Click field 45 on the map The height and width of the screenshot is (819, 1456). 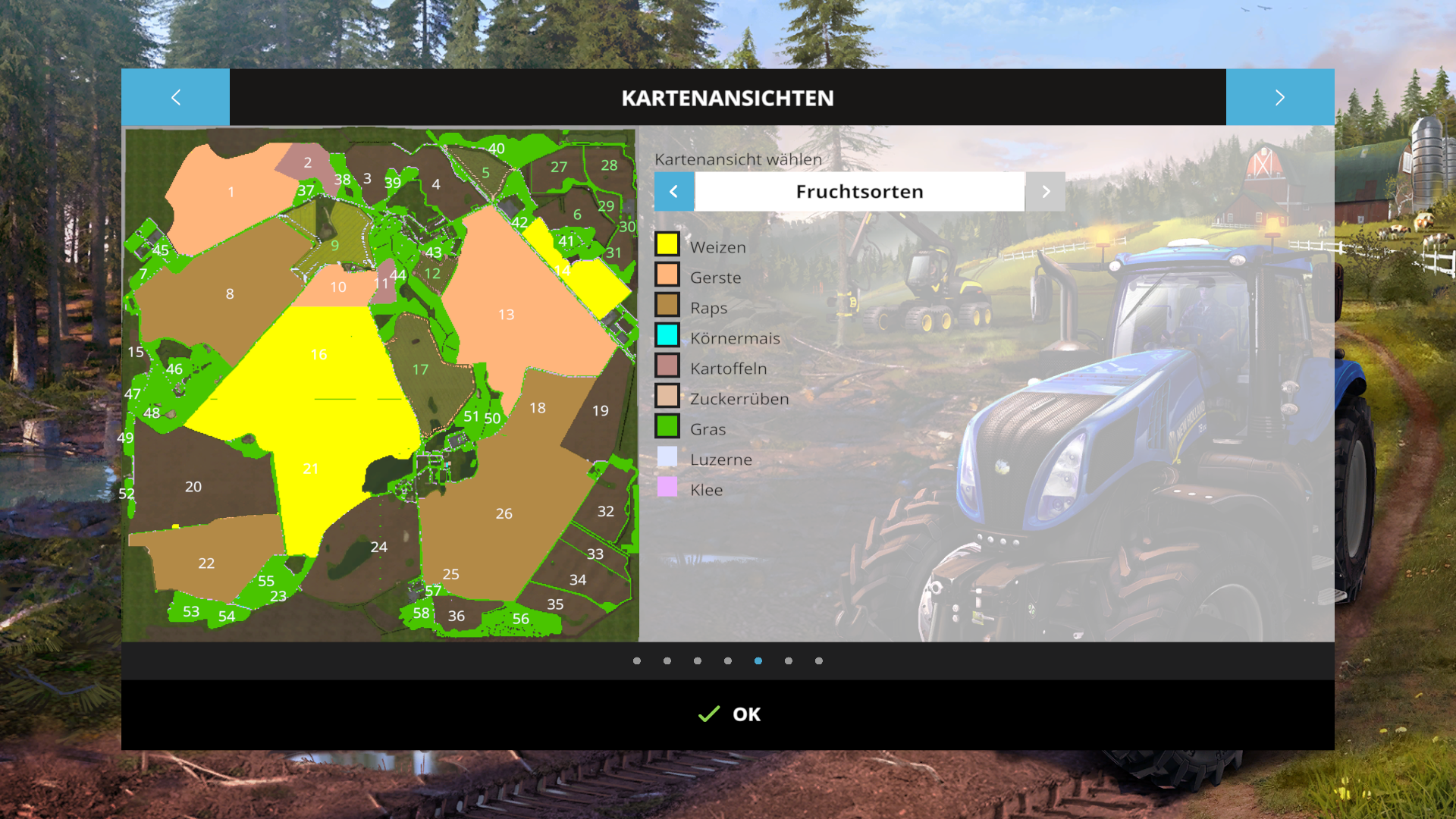161,249
